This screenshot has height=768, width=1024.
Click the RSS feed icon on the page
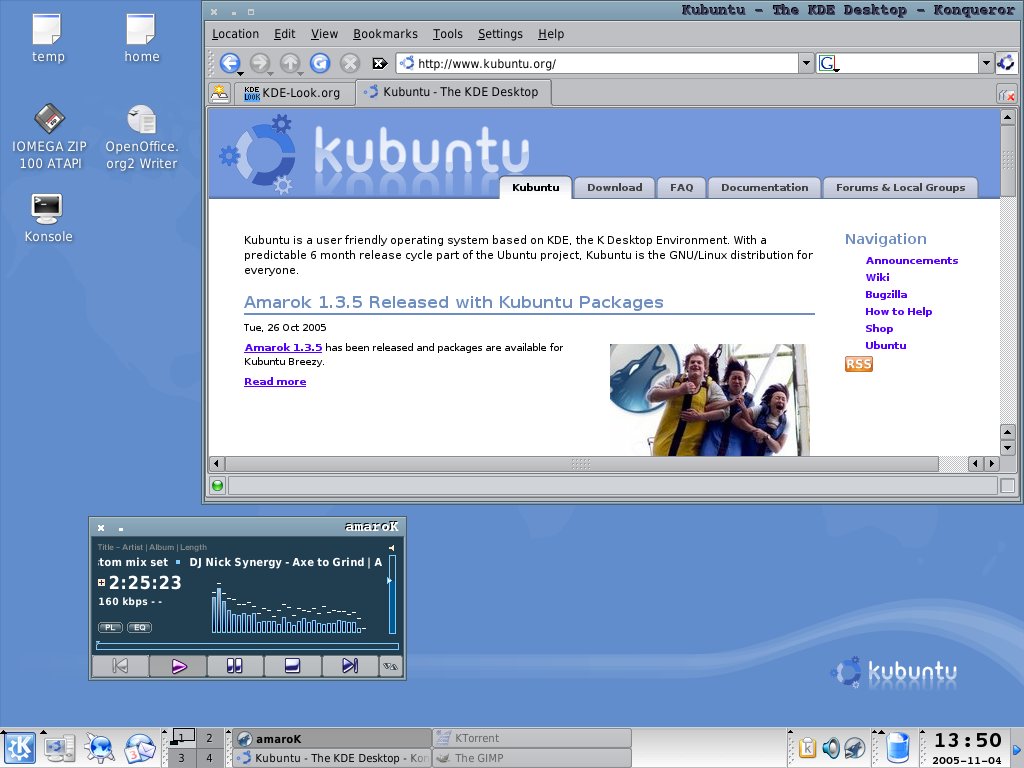click(858, 364)
